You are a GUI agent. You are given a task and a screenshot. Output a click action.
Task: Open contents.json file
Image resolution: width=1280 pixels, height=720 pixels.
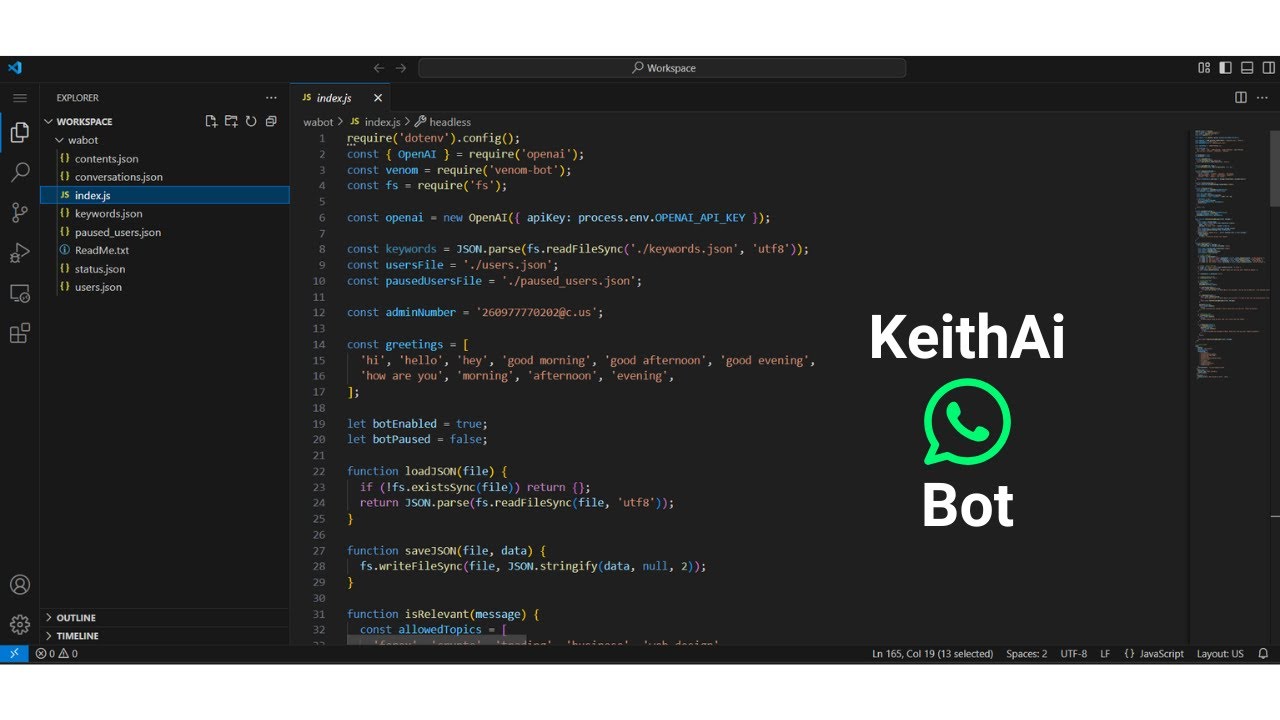[165, 159]
